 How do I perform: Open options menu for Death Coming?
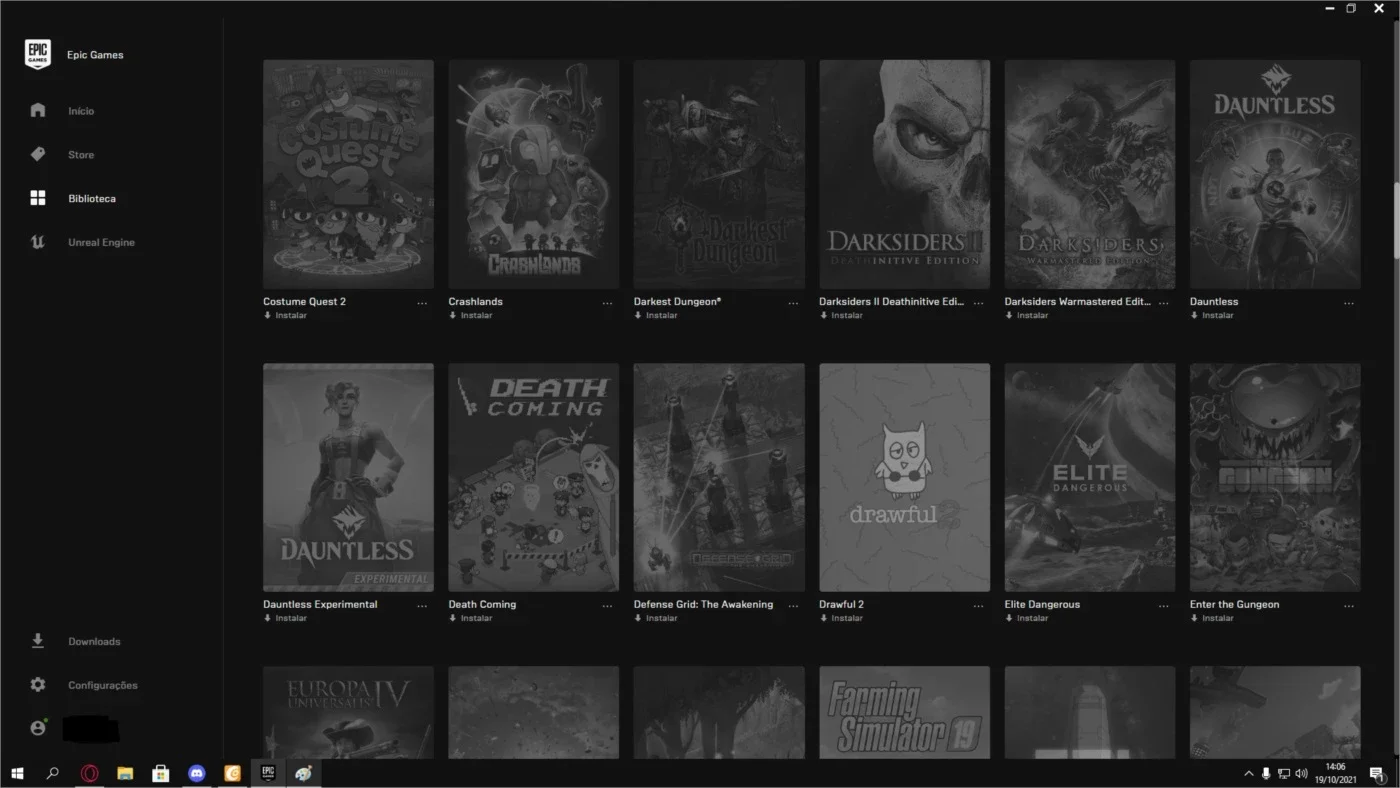pos(607,605)
